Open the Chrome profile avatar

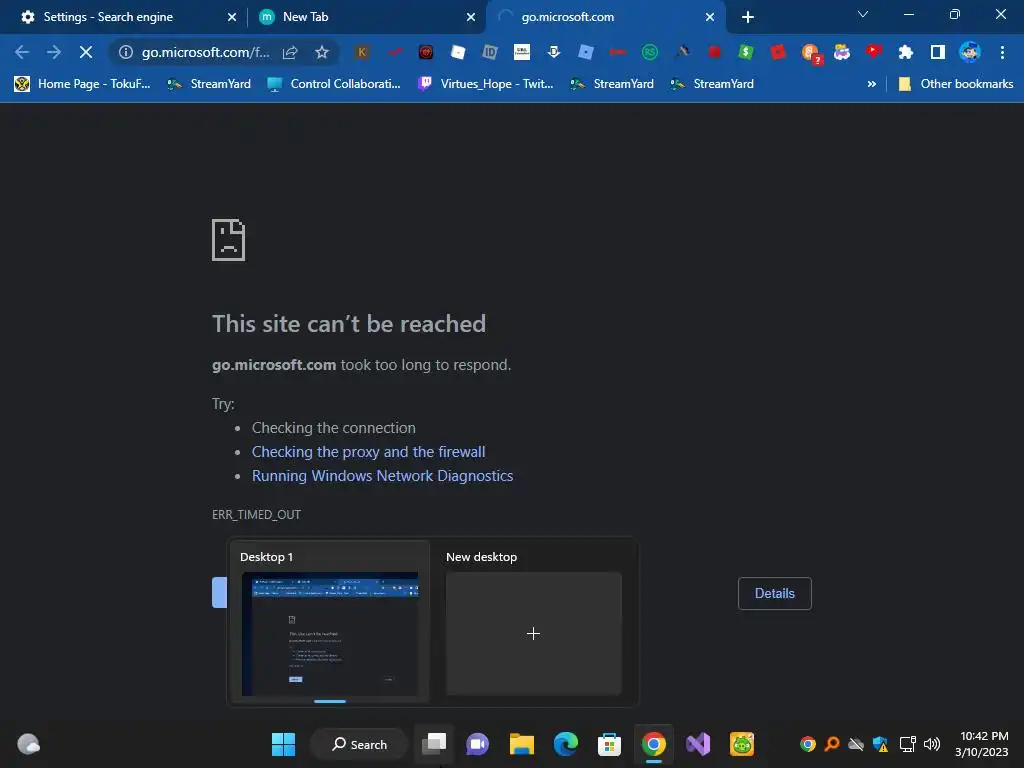tap(970, 52)
